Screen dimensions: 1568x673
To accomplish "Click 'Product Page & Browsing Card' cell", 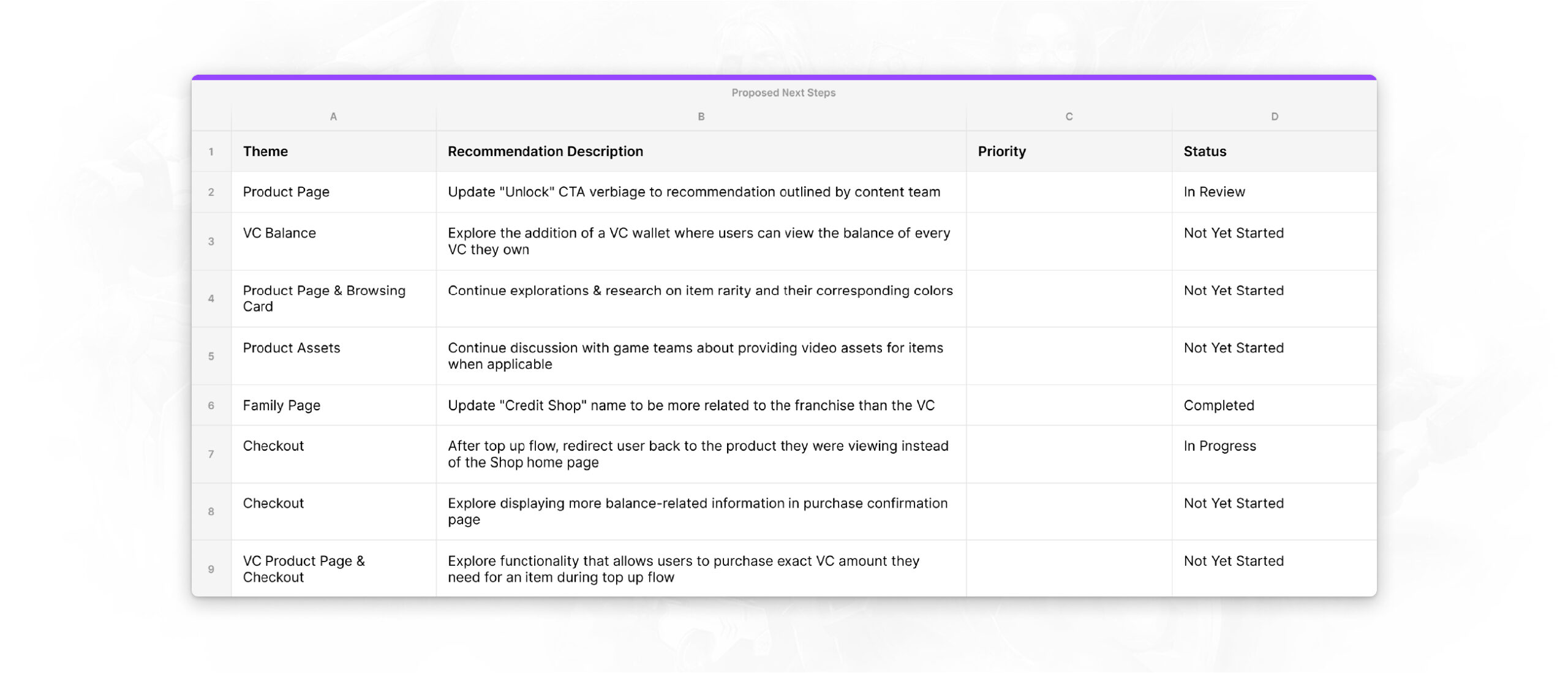I will 333,299.
